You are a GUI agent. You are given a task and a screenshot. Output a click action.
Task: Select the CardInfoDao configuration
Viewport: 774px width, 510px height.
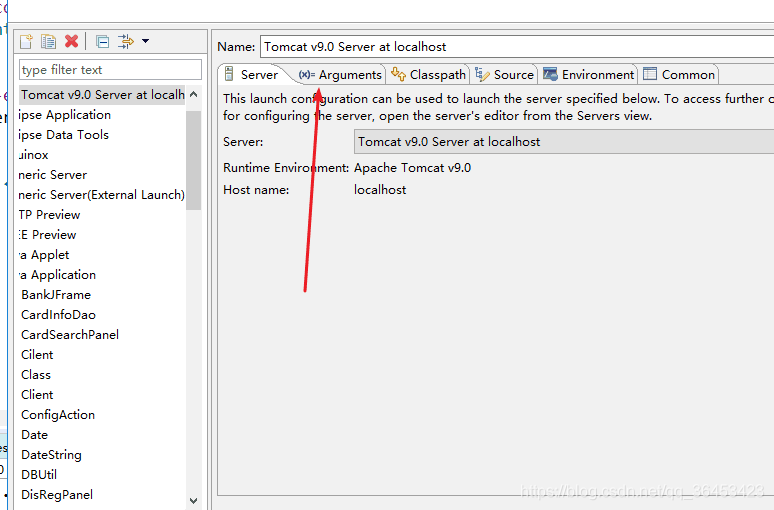coord(58,315)
